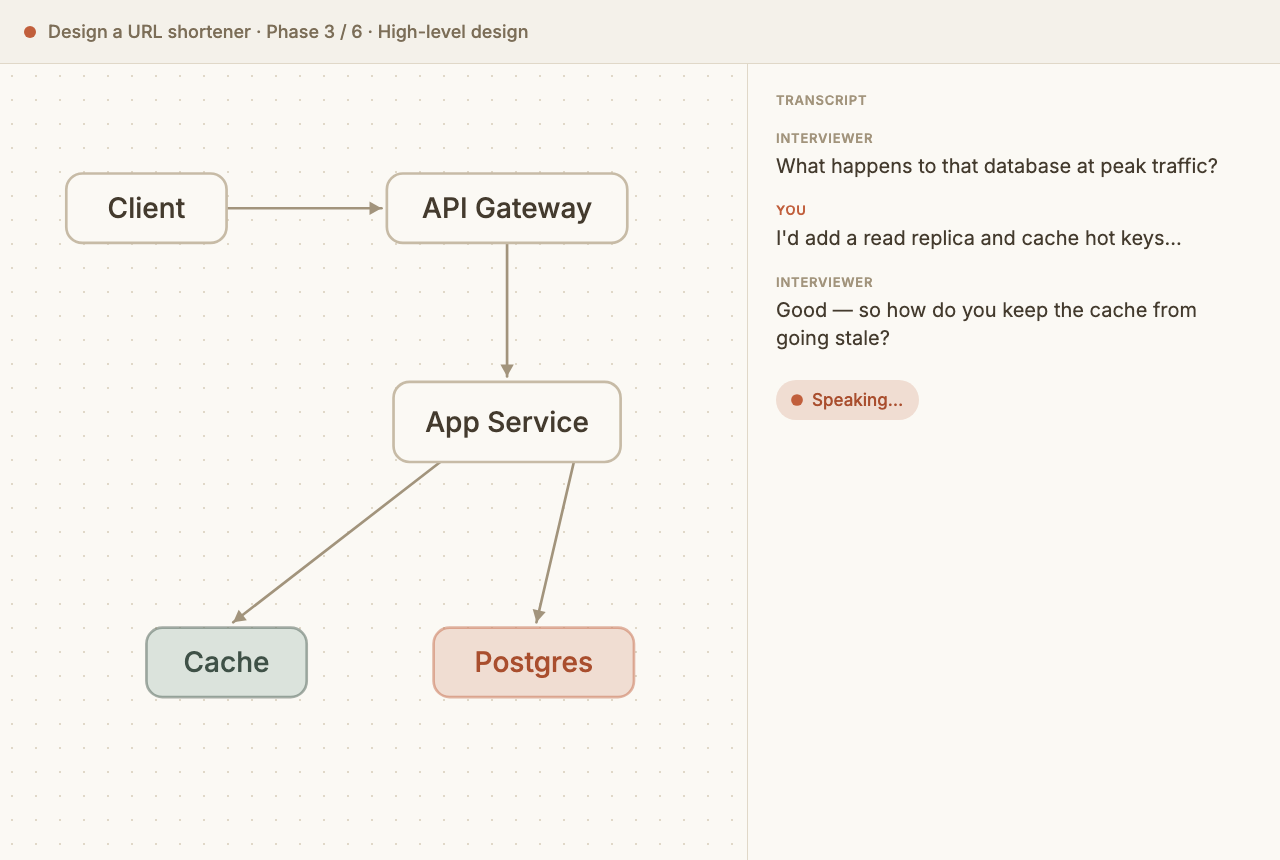Select the Postgres database node
Screen dimensions: 1280x860
pyautogui.click(x=534, y=662)
